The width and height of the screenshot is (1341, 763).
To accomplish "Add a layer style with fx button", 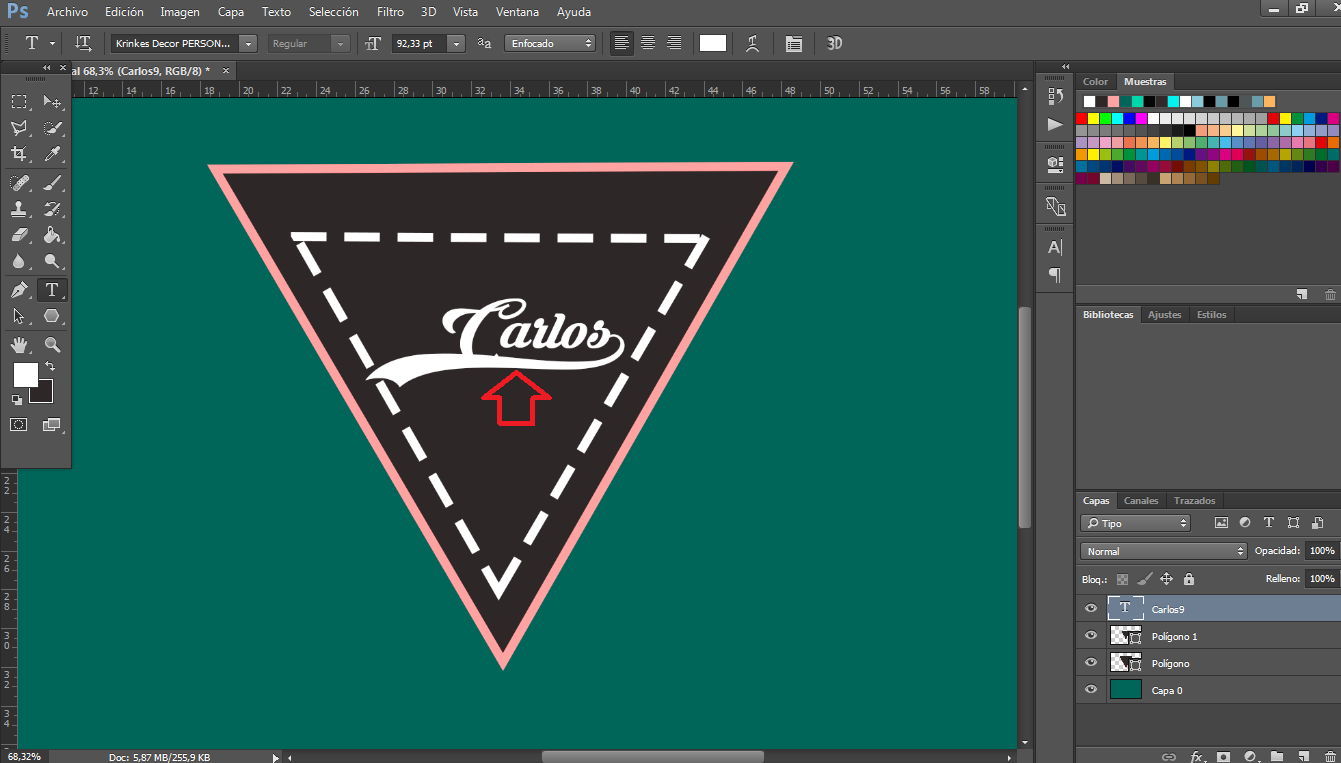I will point(1196,756).
